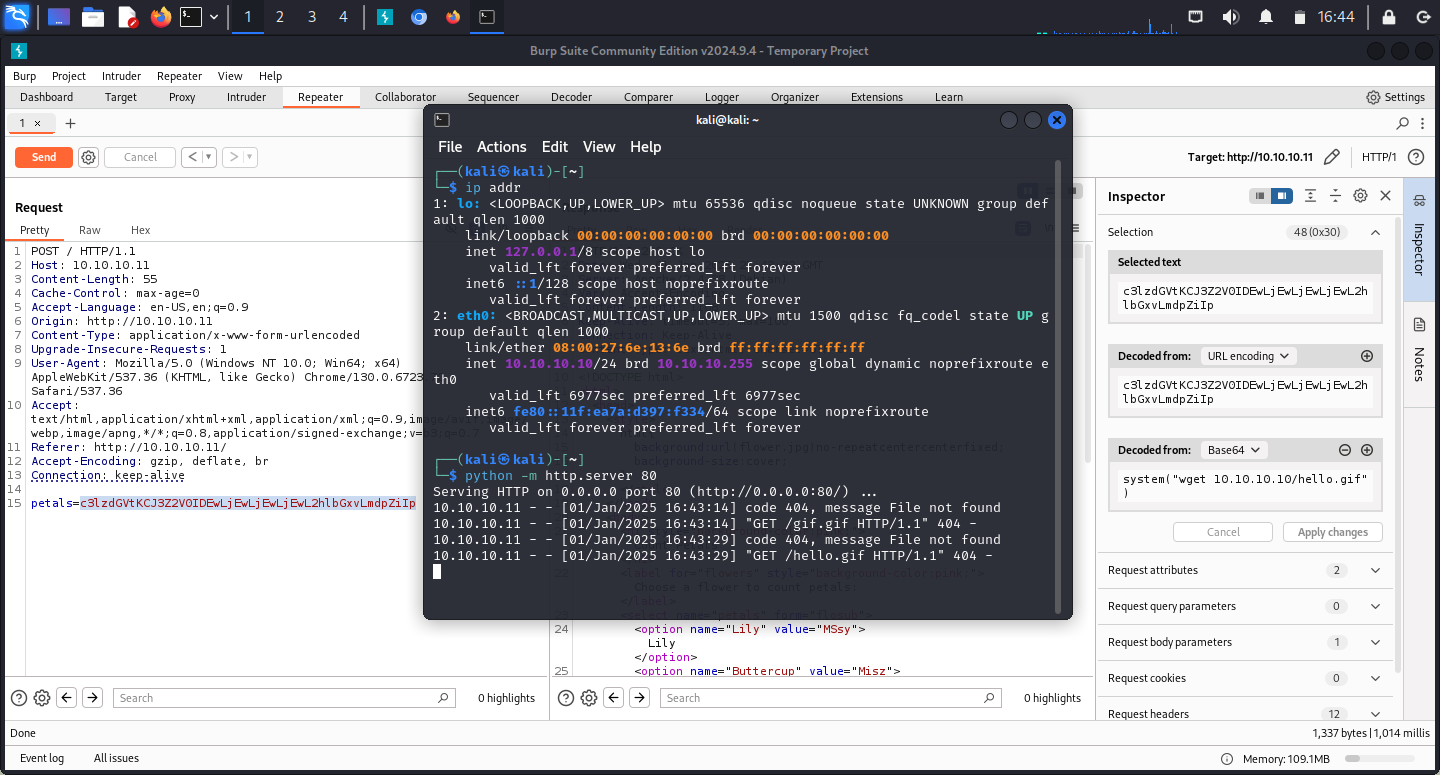Open the Notes side panel
The height and width of the screenshot is (775, 1440).
tap(1419, 350)
